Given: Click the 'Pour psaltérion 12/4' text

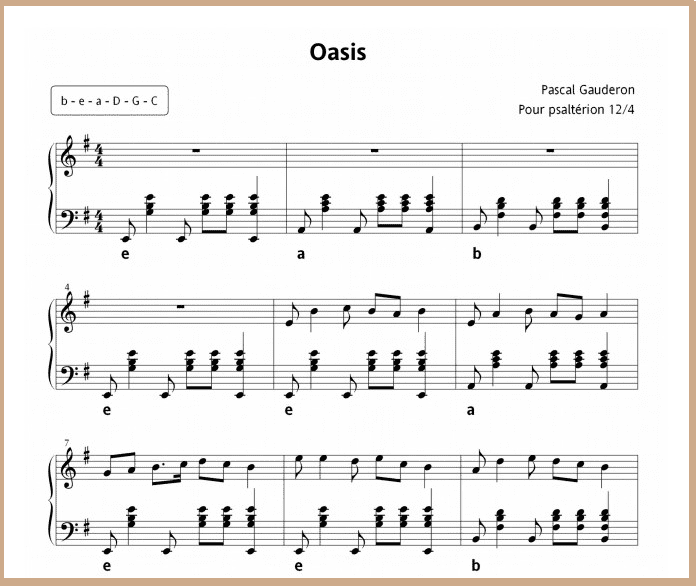Looking at the screenshot, I should point(576,109).
